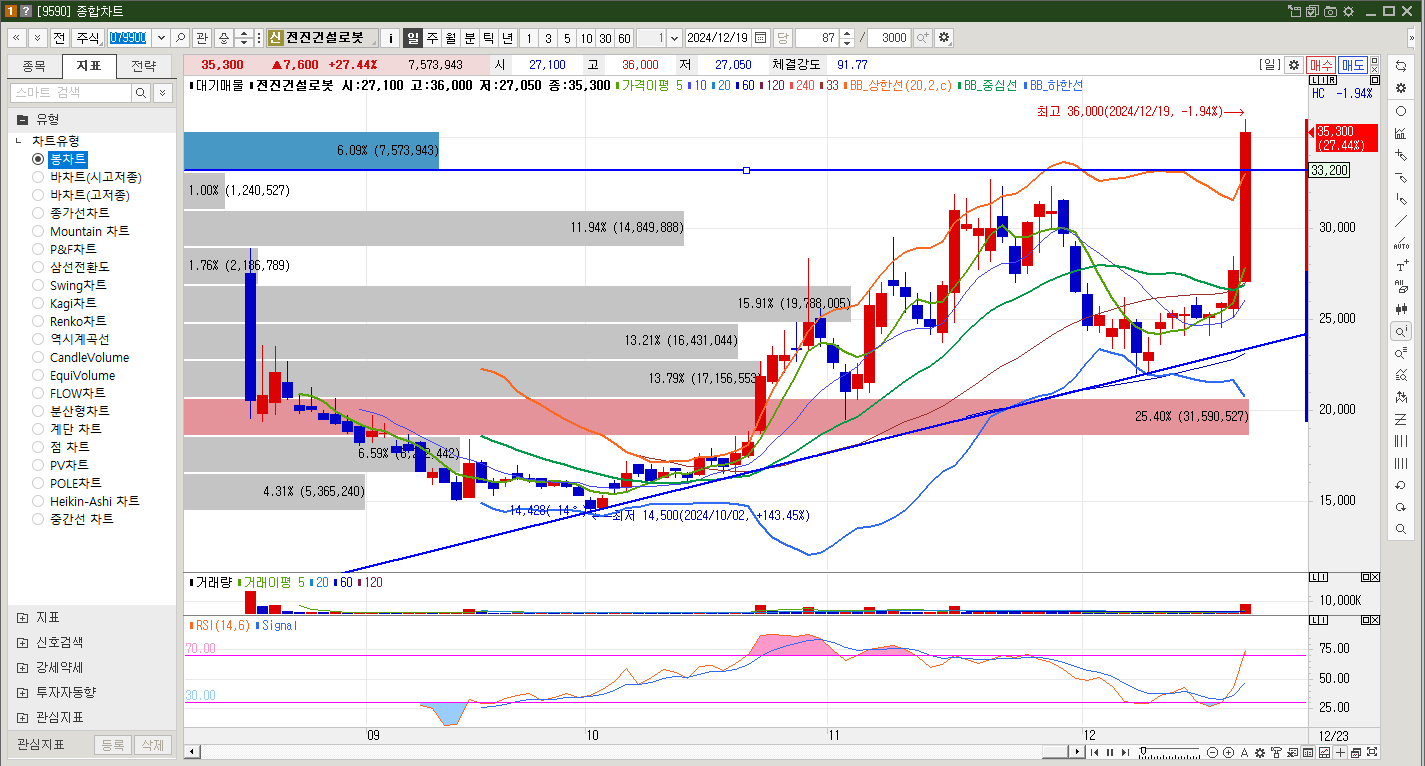The height and width of the screenshot is (766, 1425).
Task: Expand the 신호검색 section
Action: pyautogui.click(x=23, y=642)
